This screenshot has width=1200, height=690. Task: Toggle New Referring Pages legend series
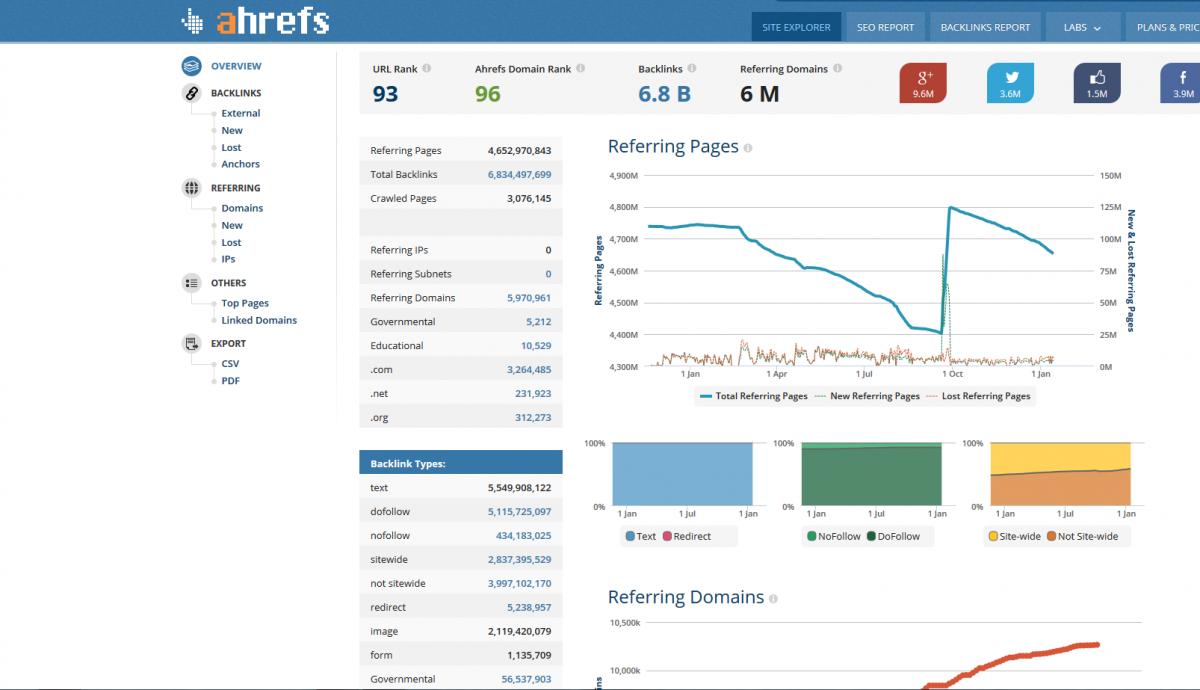[867, 396]
